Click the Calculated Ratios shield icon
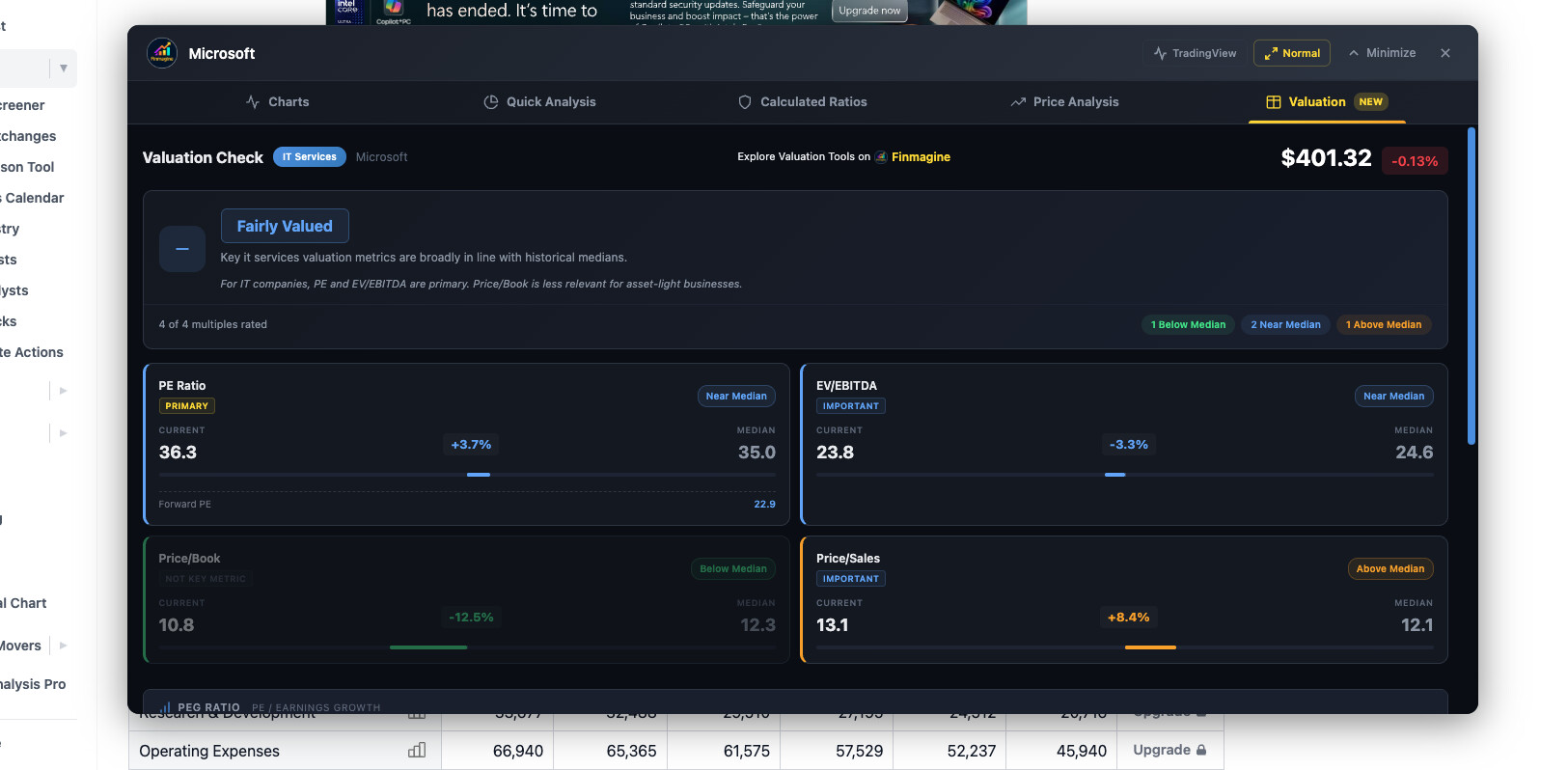This screenshot has width=1568, height=770. (x=745, y=102)
